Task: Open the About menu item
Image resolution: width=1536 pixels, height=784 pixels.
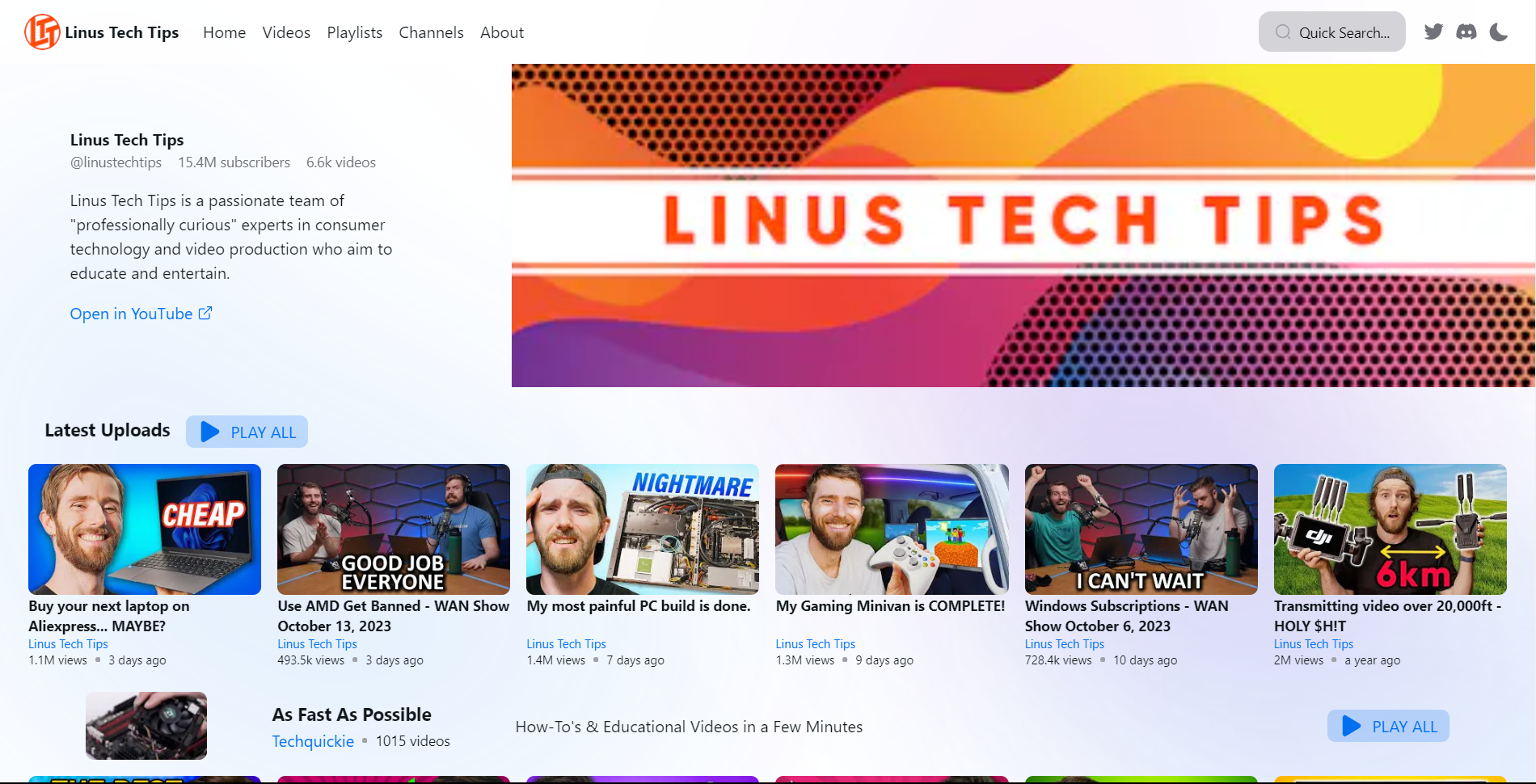Action: [x=502, y=32]
